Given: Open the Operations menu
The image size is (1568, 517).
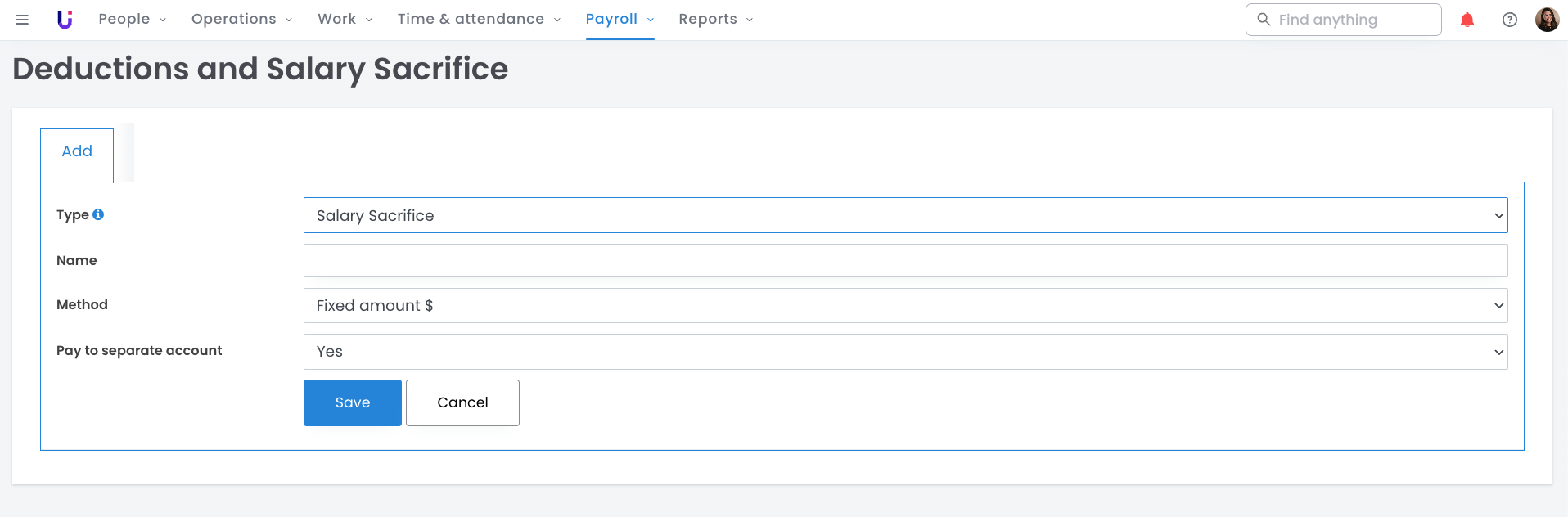Looking at the screenshot, I should (241, 20).
